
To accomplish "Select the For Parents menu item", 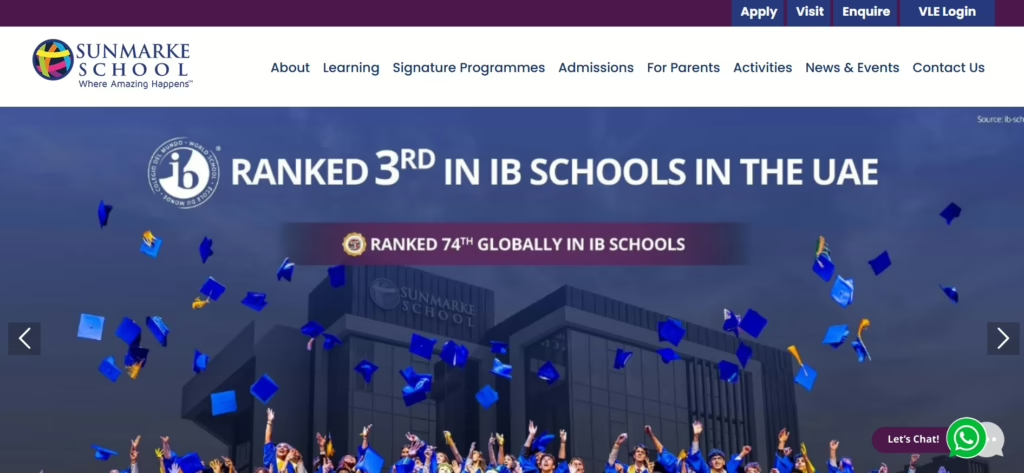I will (x=683, y=68).
